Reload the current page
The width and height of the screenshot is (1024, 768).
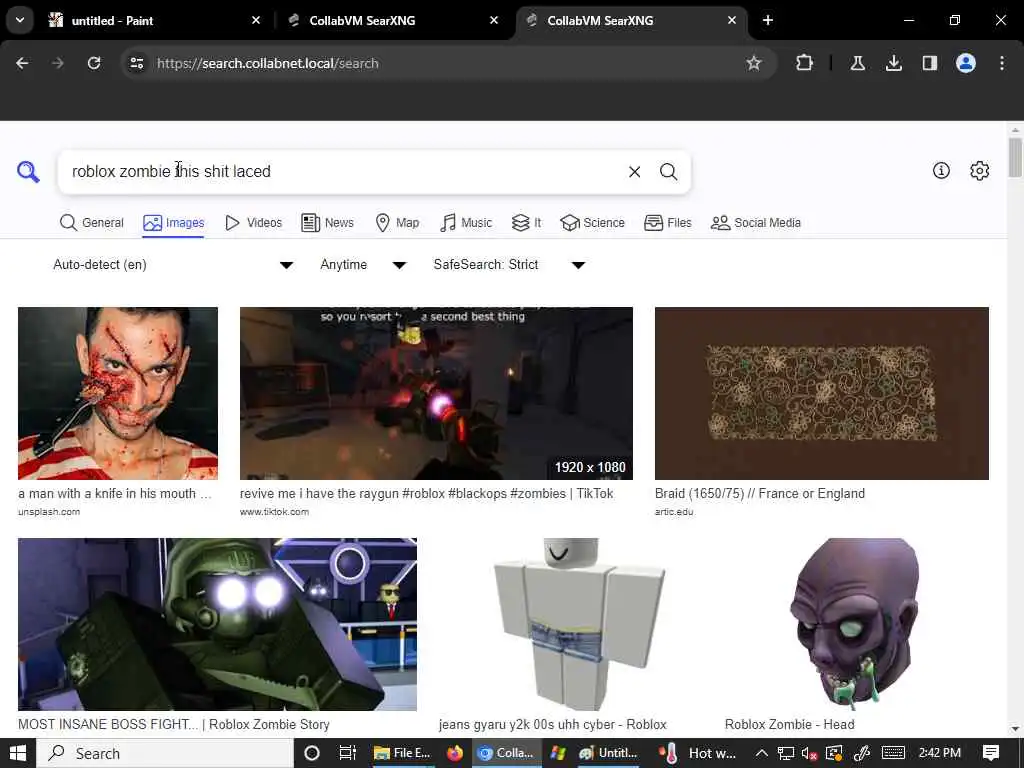pos(94,63)
